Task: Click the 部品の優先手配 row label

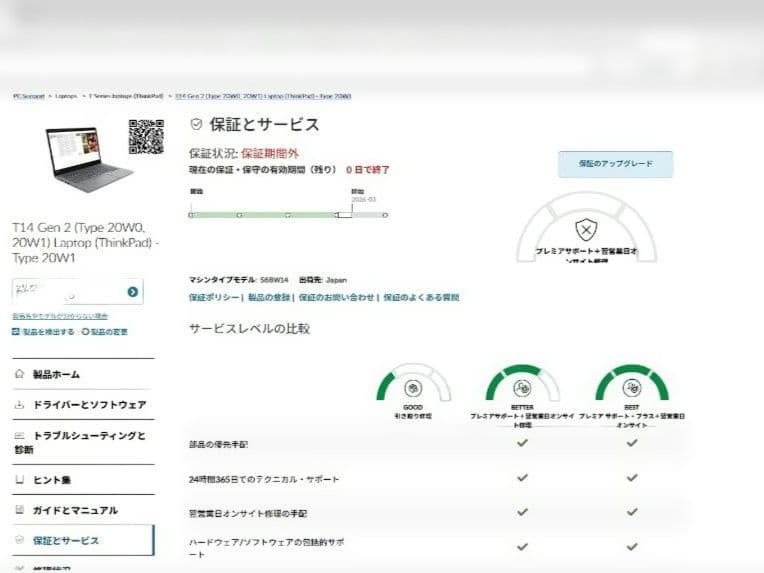Action: tap(218, 444)
